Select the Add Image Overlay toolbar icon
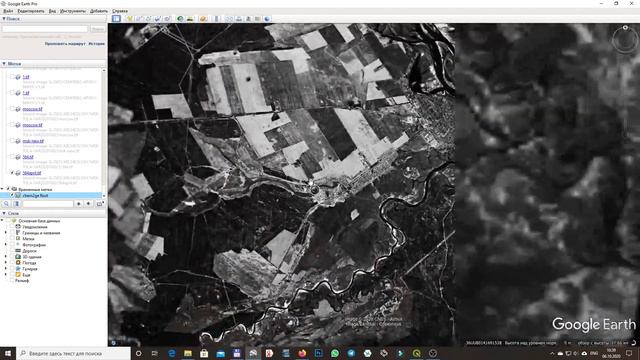Image resolution: width=640 pixels, height=360 pixels. [158, 18]
